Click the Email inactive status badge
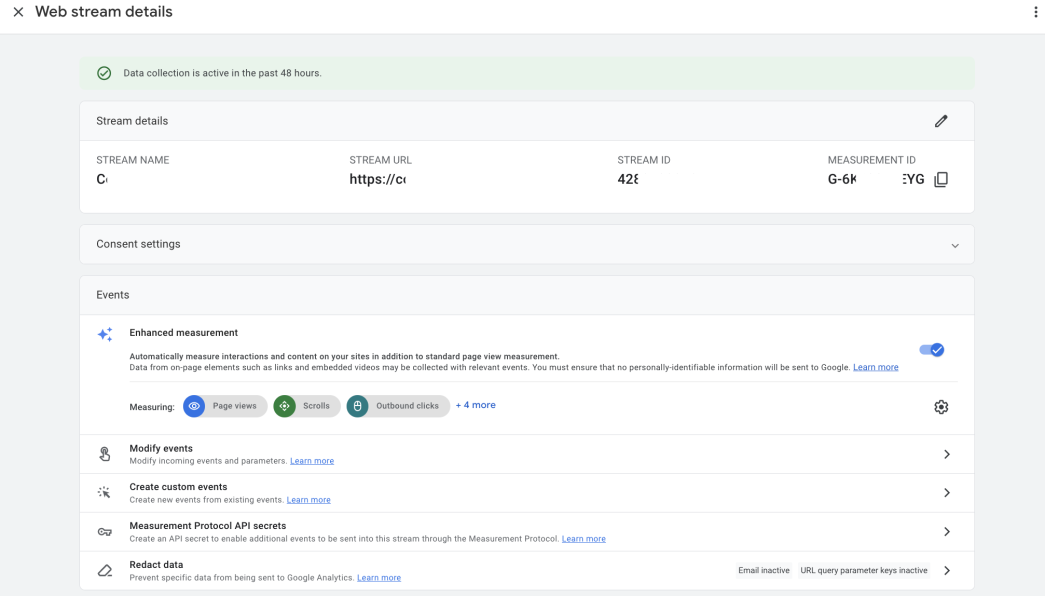 click(x=764, y=571)
